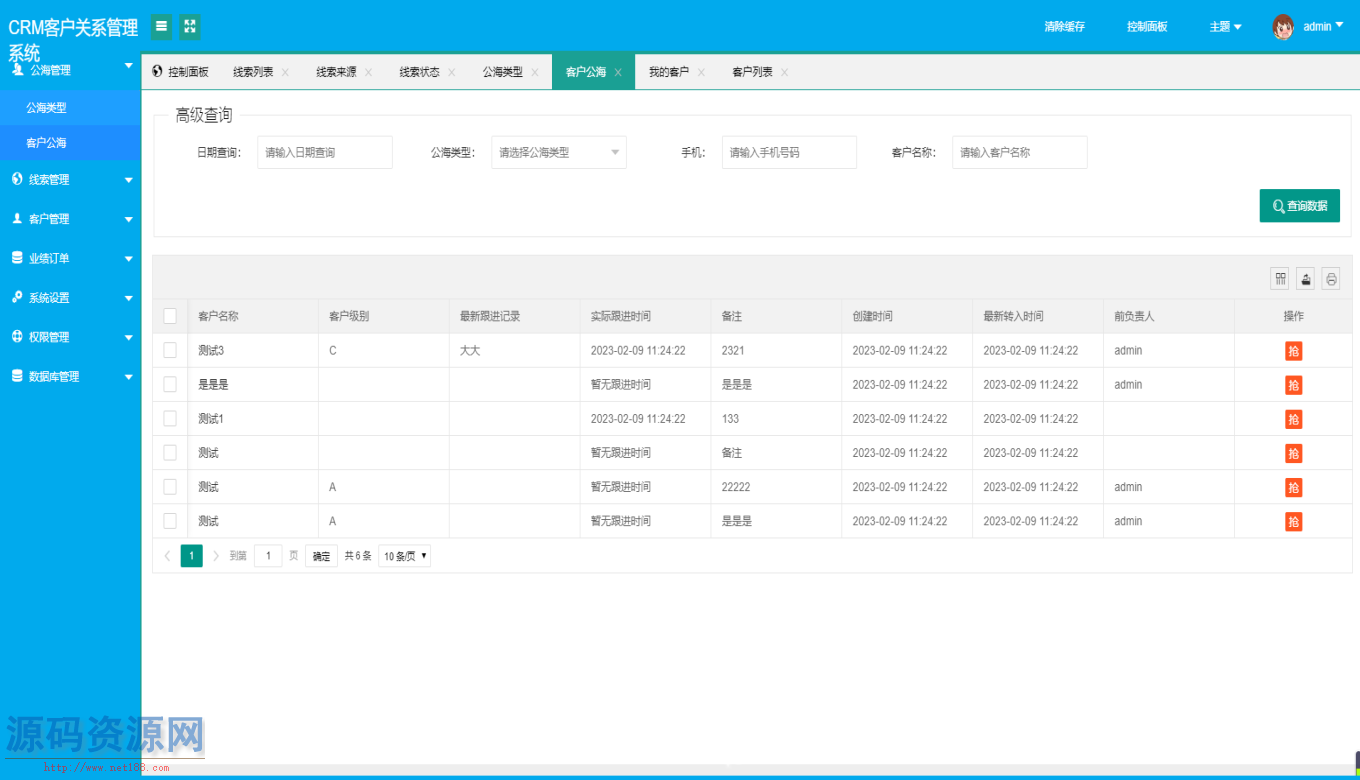Go to next page arrow in pagination
The width and height of the screenshot is (1360, 780).
pyautogui.click(x=216, y=556)
